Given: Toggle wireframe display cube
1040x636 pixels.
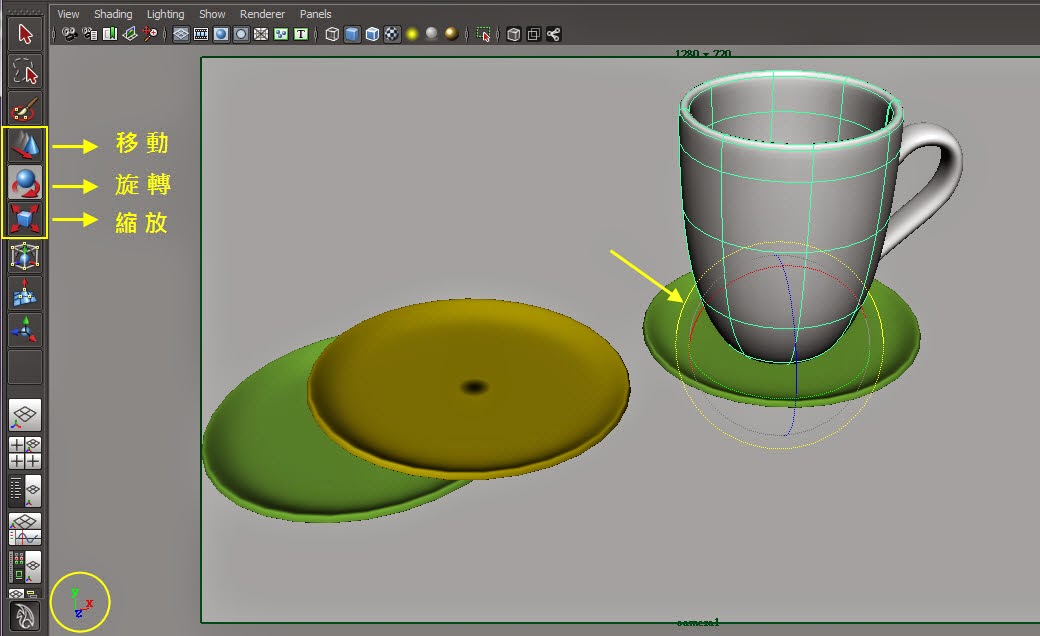Looking at the screenshot, I should (x=332, y=34).
